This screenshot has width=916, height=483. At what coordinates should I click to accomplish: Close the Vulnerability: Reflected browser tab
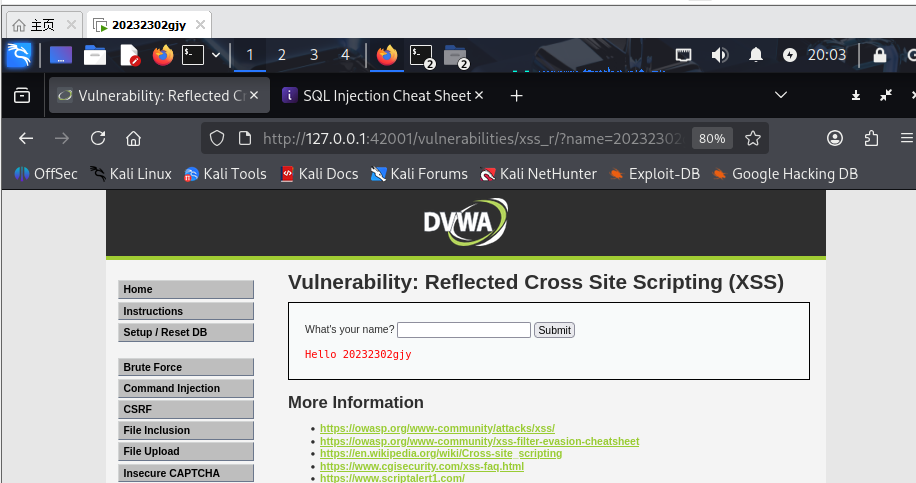point(254,95)
